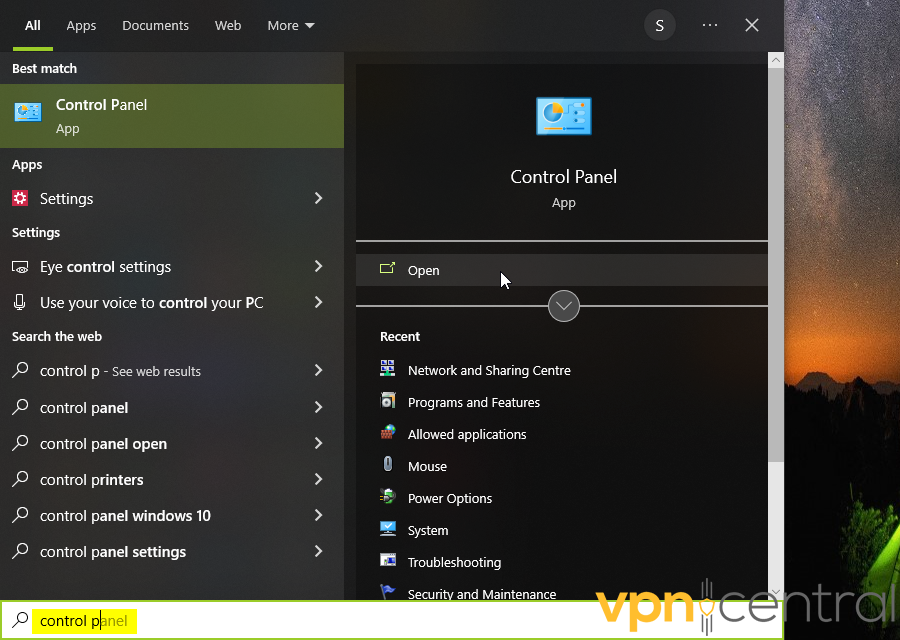Switch to the Apps tab

click(x=81, y=25)
